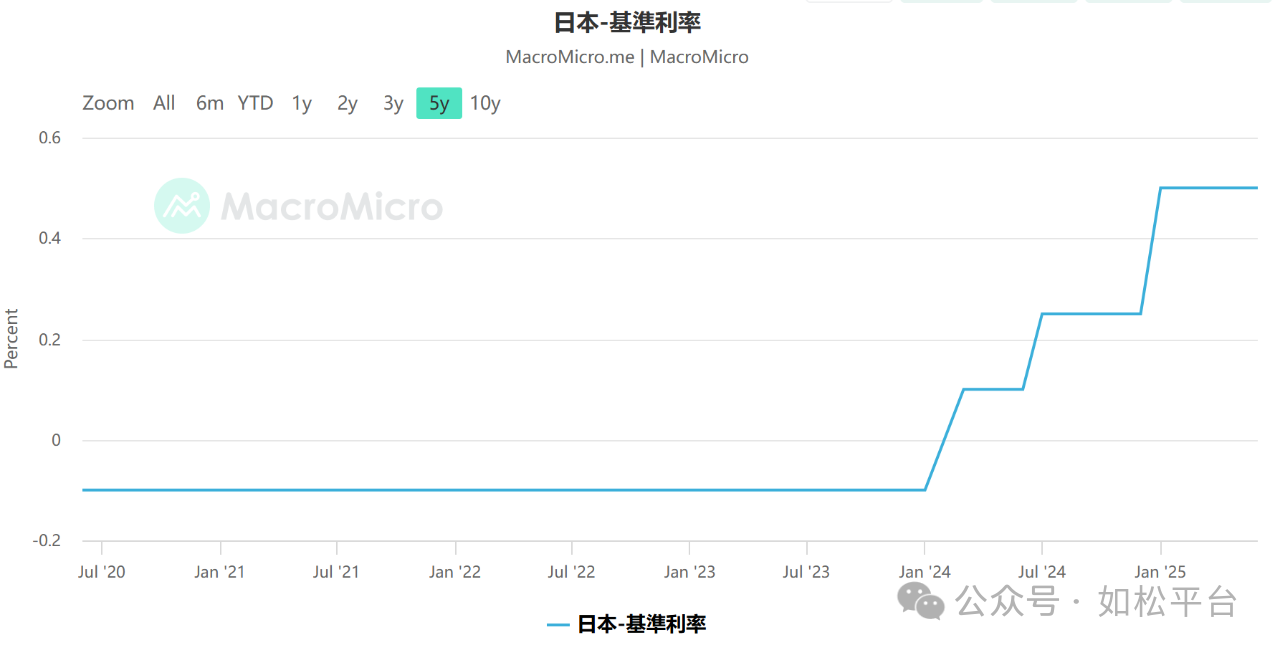Click the Jan '24 x-axis label

tap(925, 572)
